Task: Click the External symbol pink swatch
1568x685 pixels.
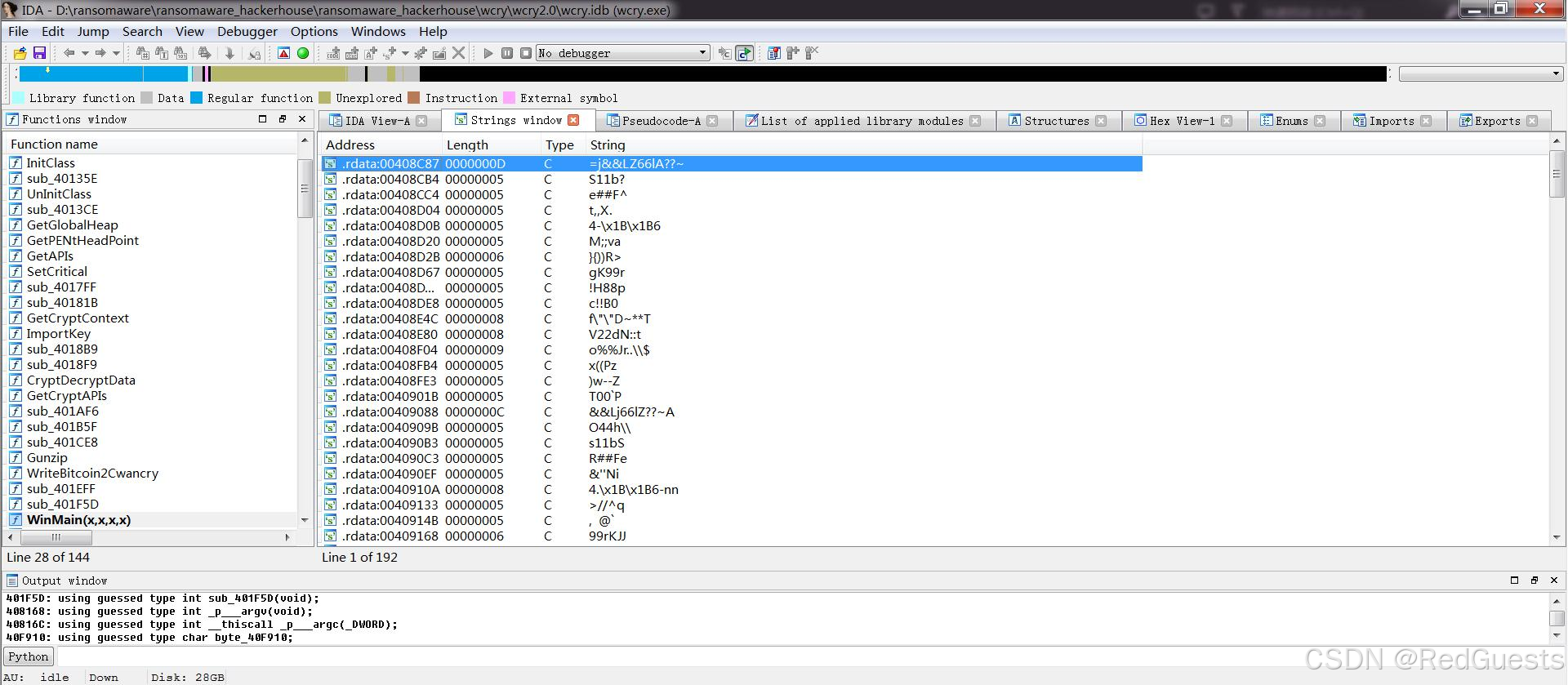Action: (509, 98)
